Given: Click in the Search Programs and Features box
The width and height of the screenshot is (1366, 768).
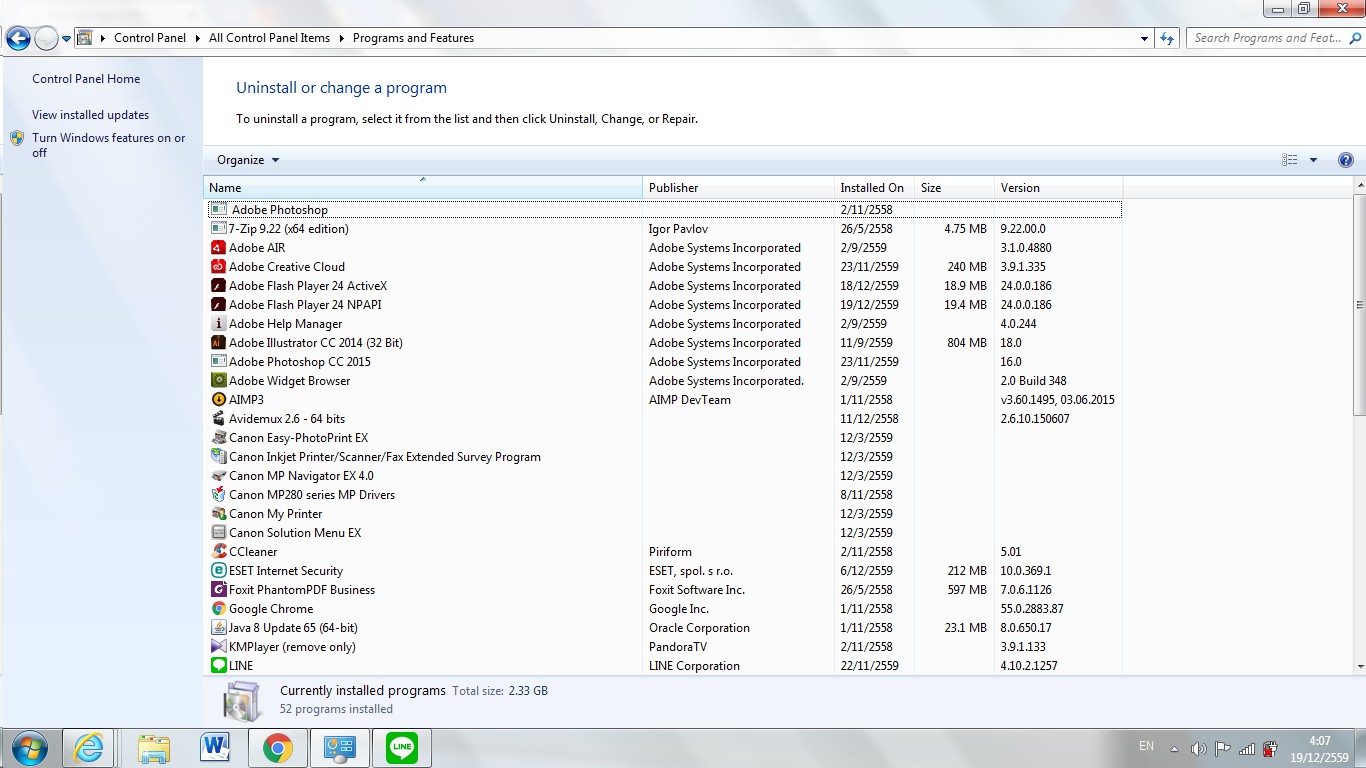Looking at the screenshot, I should tap(1268, 38).
